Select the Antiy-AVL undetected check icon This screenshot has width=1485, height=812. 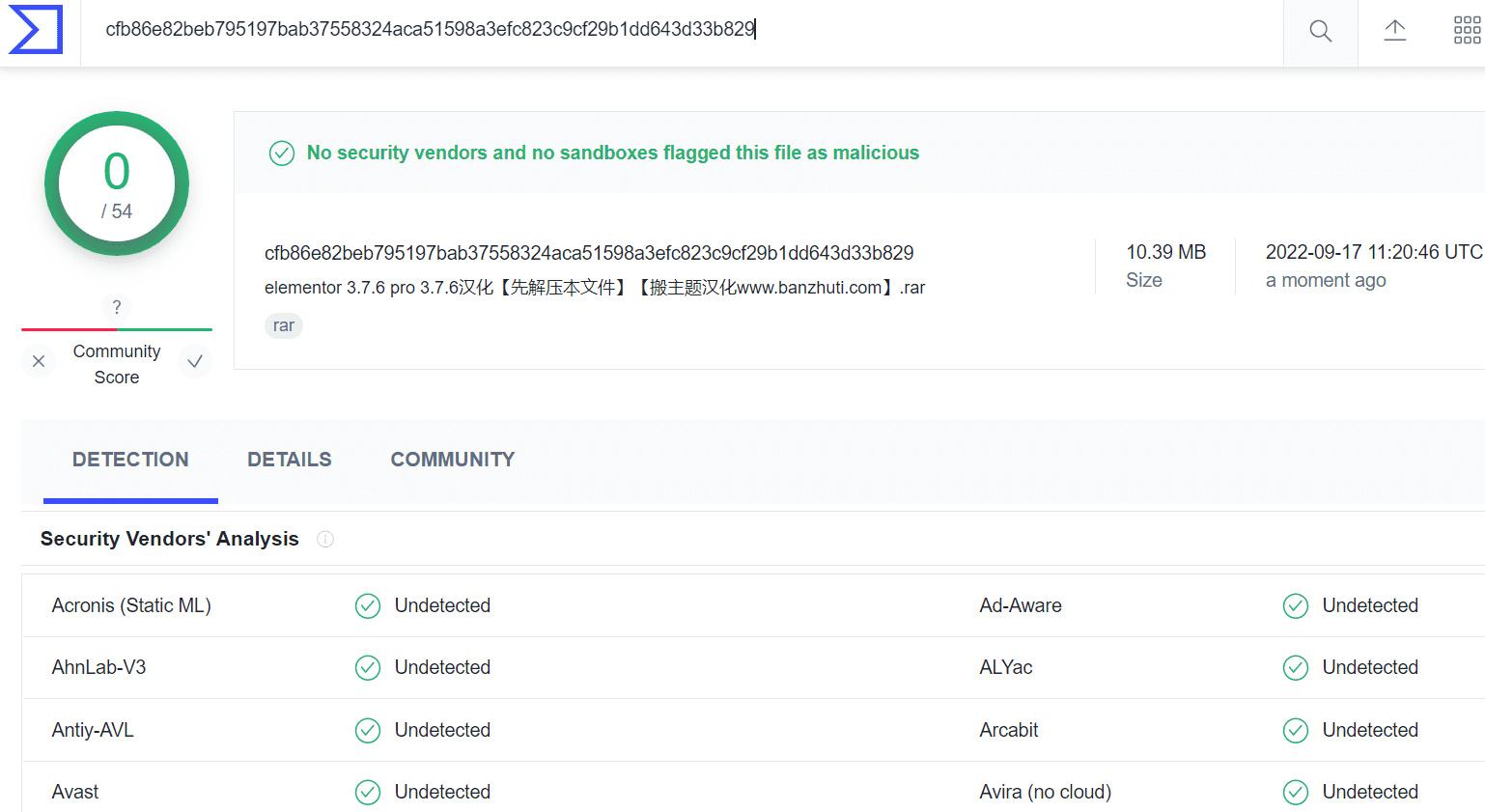tap(368, 730)
